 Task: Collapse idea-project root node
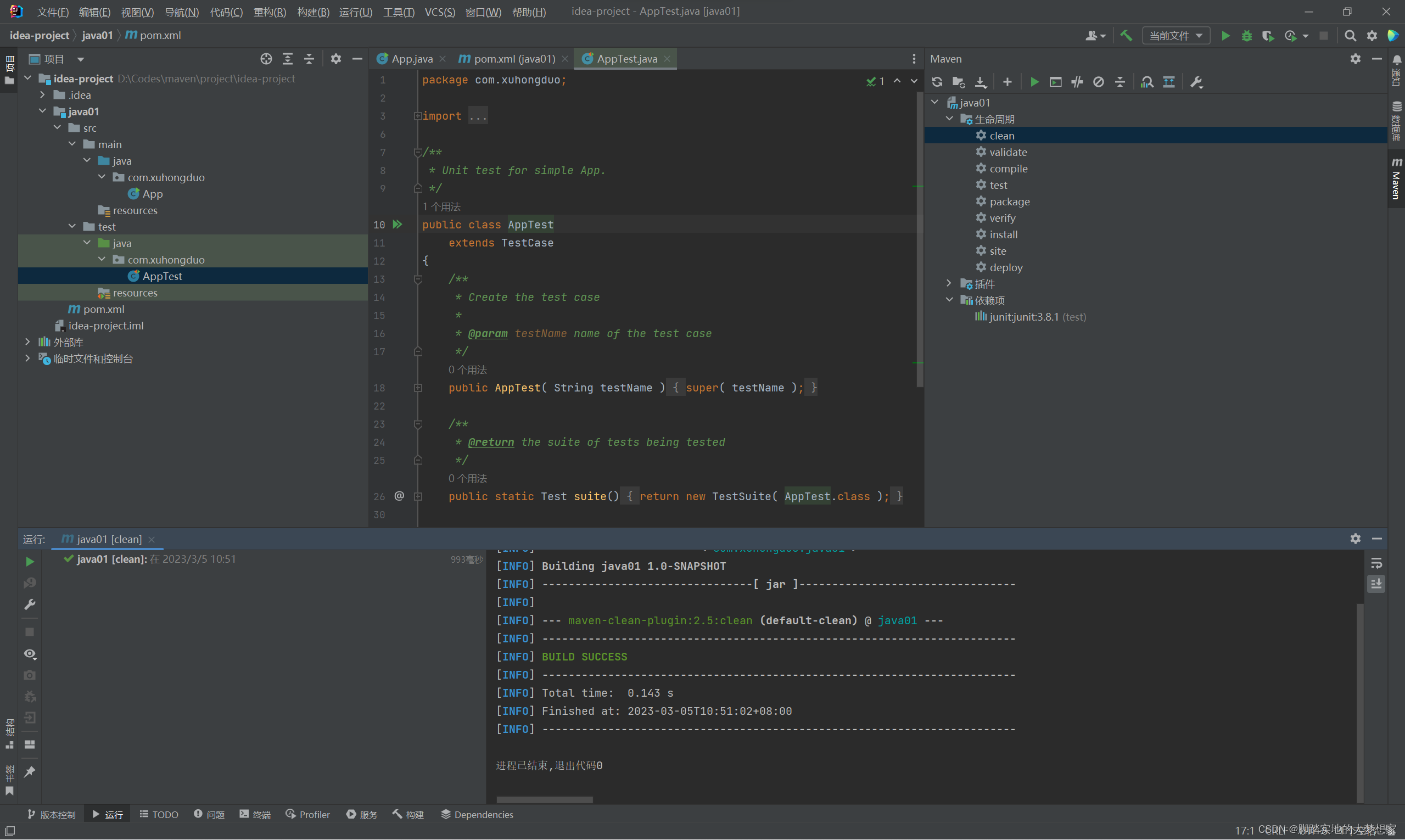tap(28, 78)
